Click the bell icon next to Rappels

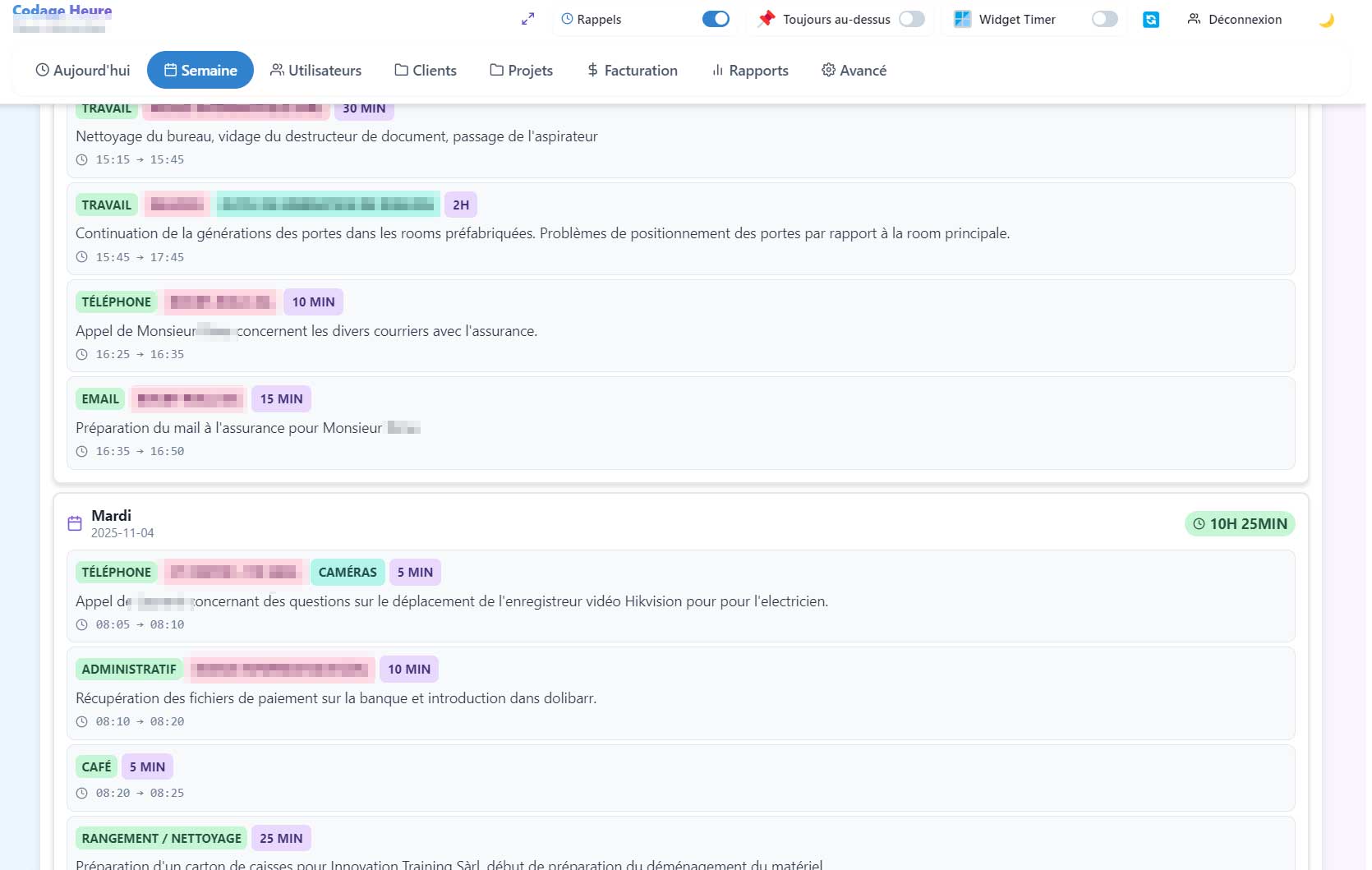(569, 19)
